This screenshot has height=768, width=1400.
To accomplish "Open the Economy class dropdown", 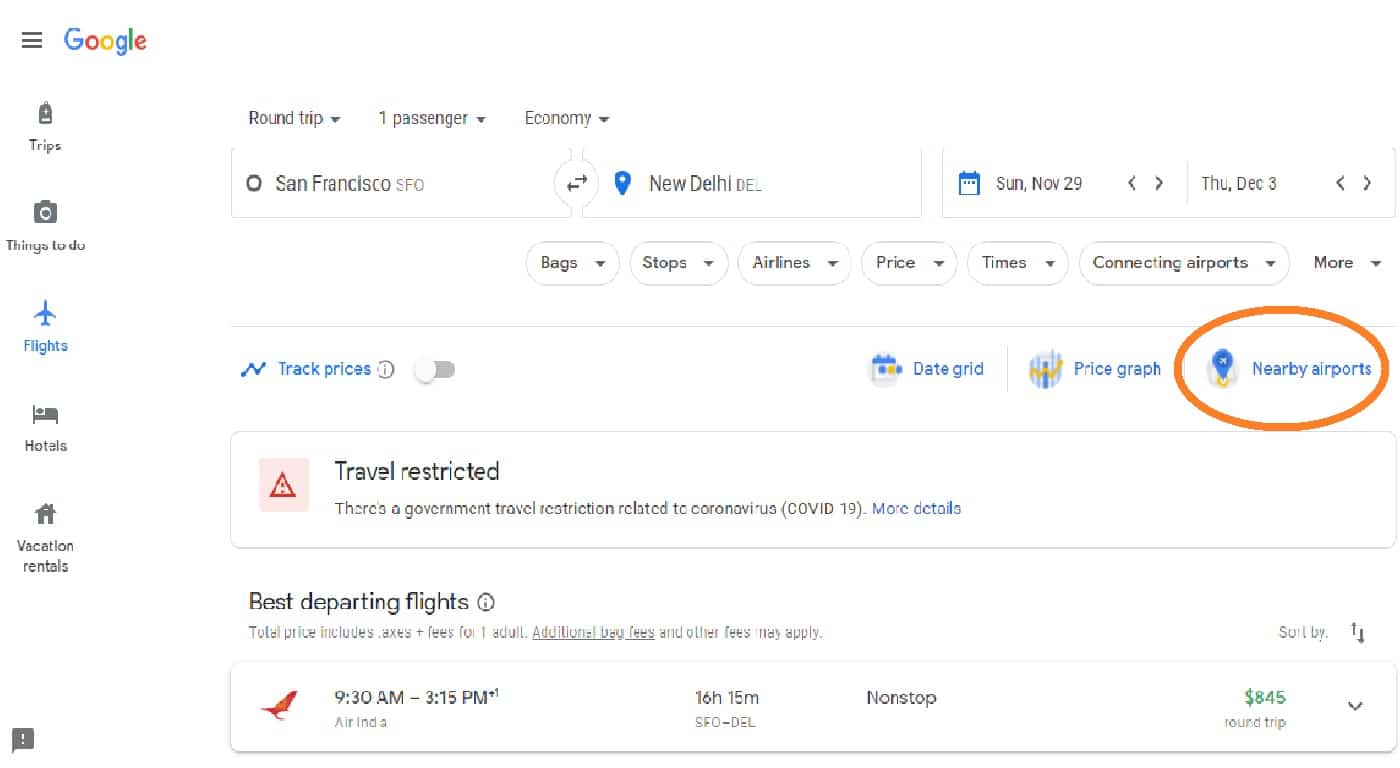I will (567, 118).
